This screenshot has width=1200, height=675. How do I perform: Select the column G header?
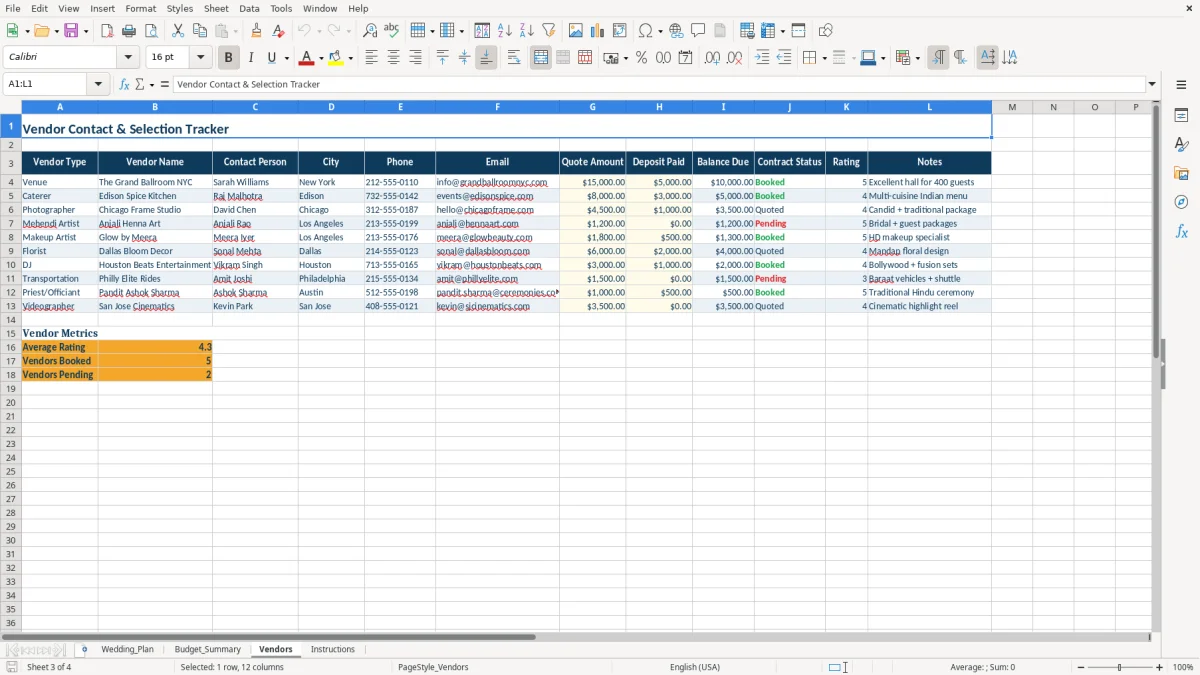click(593, 107)
